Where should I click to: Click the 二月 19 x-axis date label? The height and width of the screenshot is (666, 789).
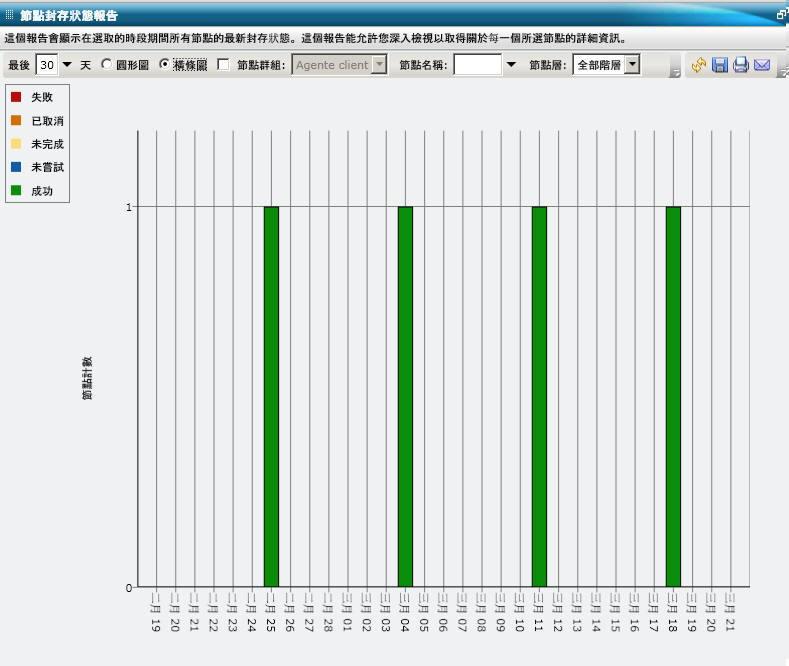(x=156, y=612)
